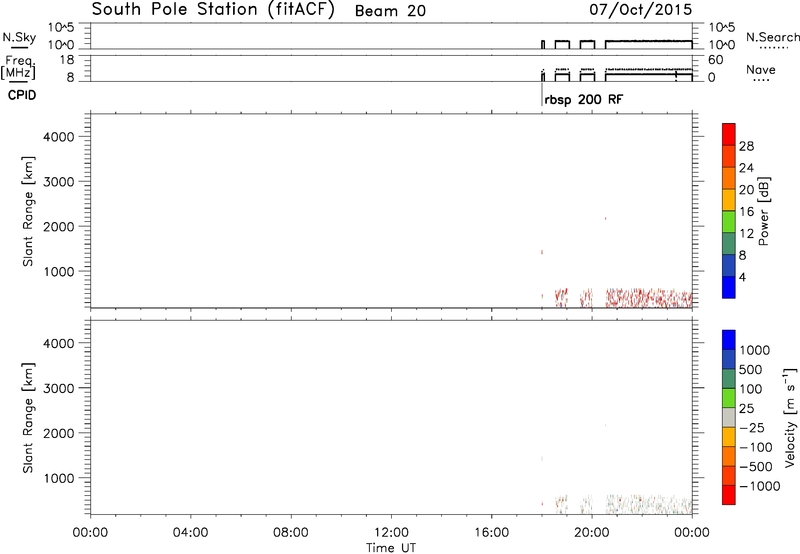
Task: Click the "Power [dB]" colorbar title
Action: click(763, 211)
